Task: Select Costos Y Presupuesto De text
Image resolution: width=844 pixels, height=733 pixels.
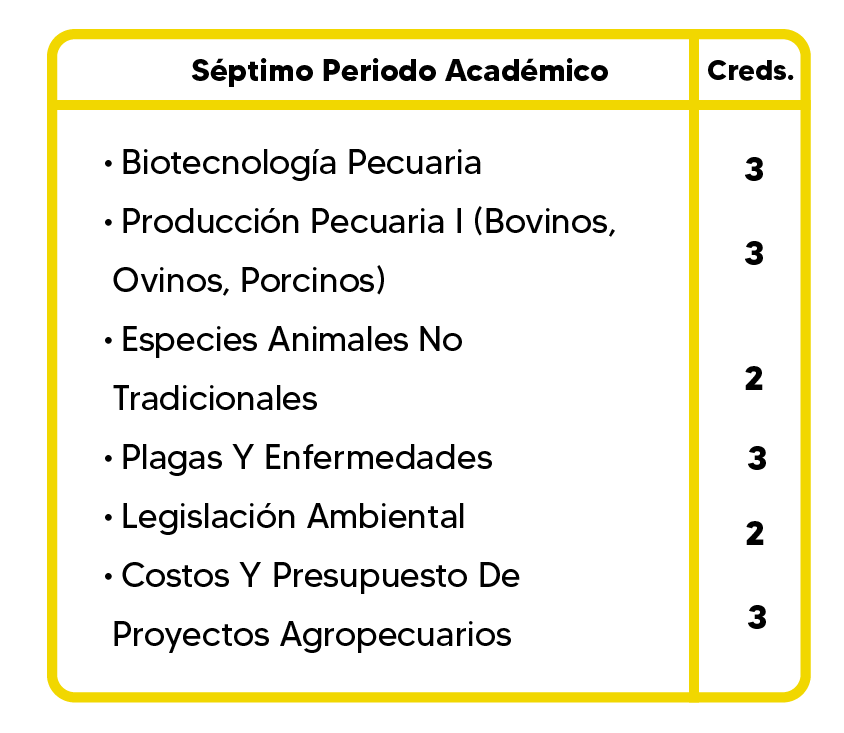Action: coord(320,576)
